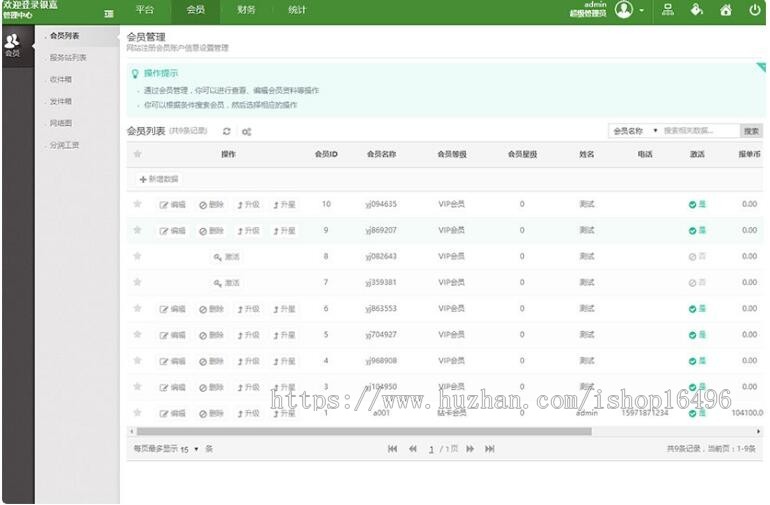The height and width of the screenshot is (505, 770).
Task: Star the row for member yj863553
Action: (138, 308)
